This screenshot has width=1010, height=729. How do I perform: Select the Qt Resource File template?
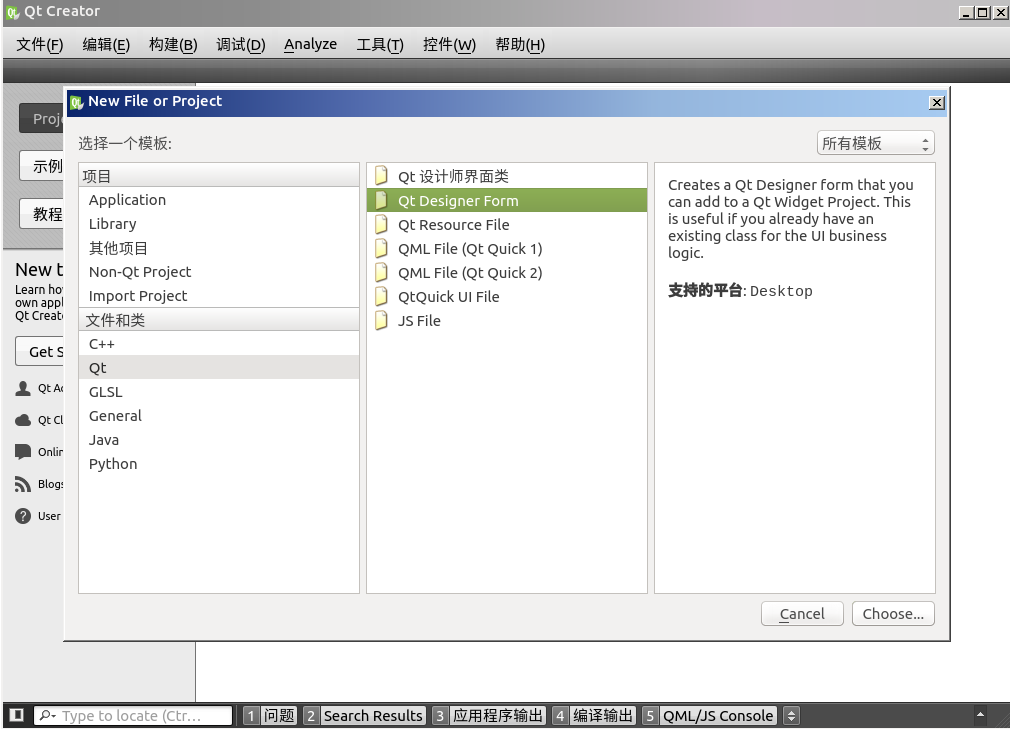coord(507,224)
